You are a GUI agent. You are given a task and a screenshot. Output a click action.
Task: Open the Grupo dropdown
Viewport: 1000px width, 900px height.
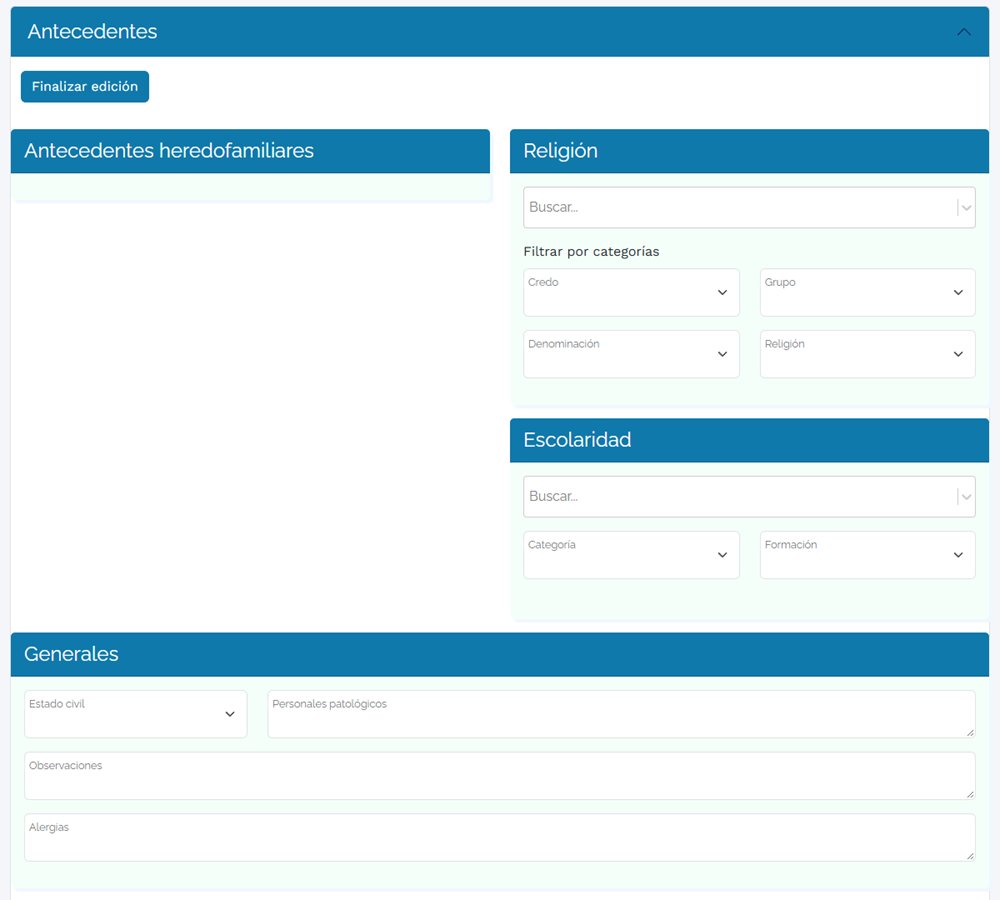[867, 292]
